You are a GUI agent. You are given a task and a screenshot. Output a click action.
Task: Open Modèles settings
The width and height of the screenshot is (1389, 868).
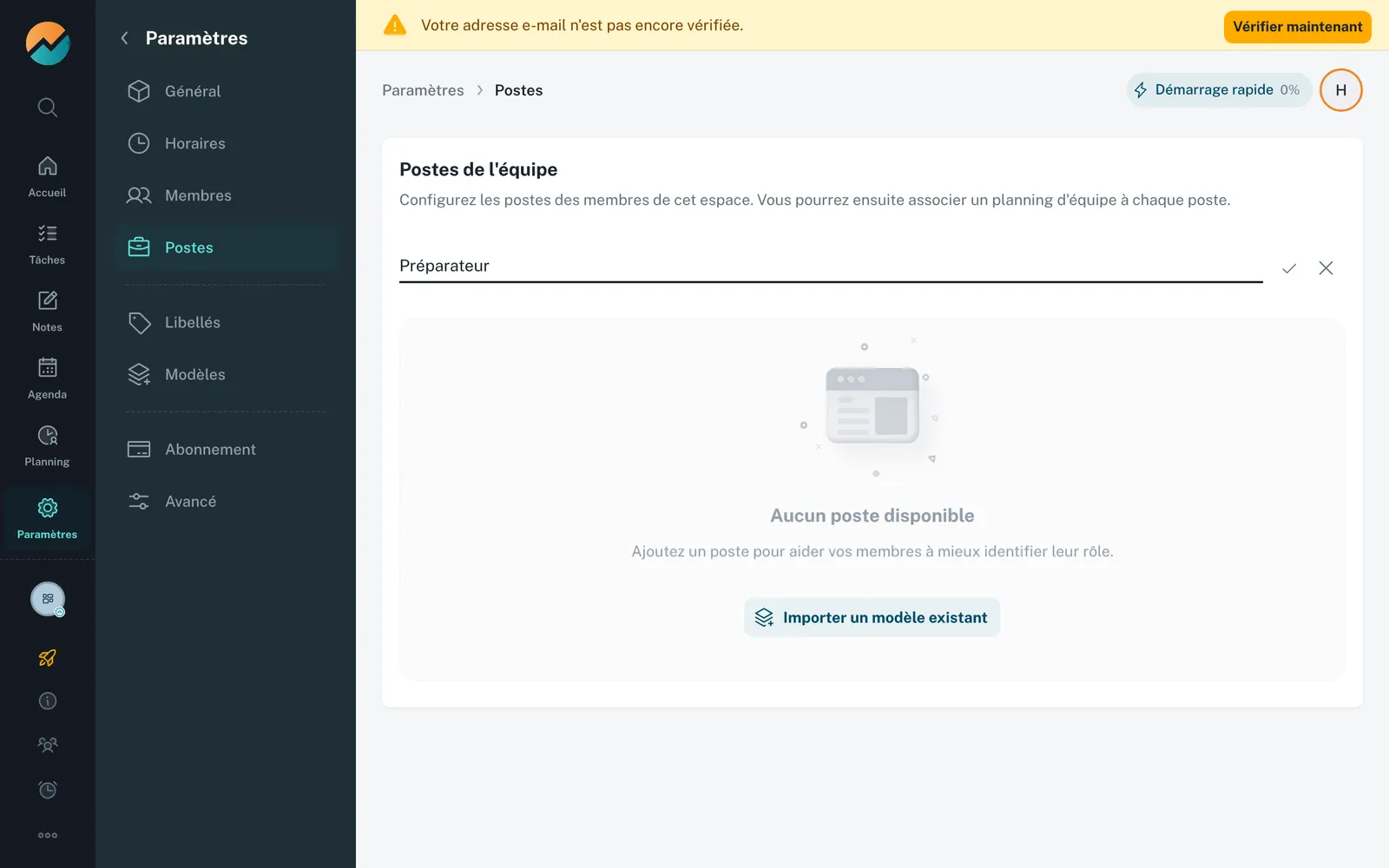coord(226,374)
